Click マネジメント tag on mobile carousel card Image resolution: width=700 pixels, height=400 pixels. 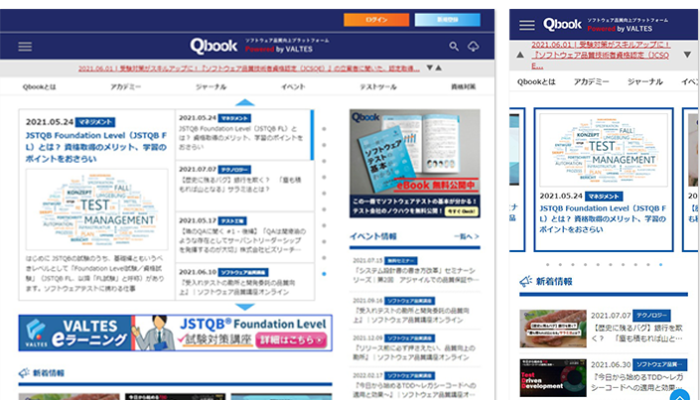click(604, 196)
